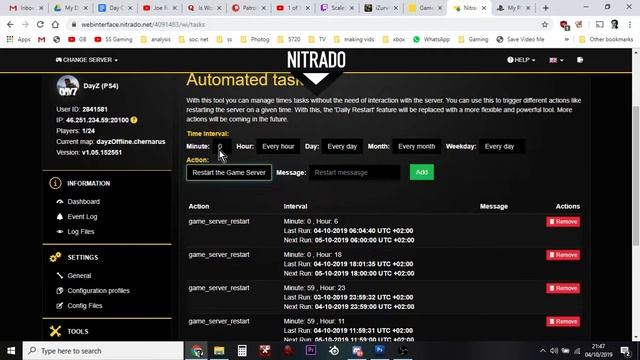The height and width of the screenshot is (360, 640).
Task: Click the address bar URL
Action: (143, 24)
